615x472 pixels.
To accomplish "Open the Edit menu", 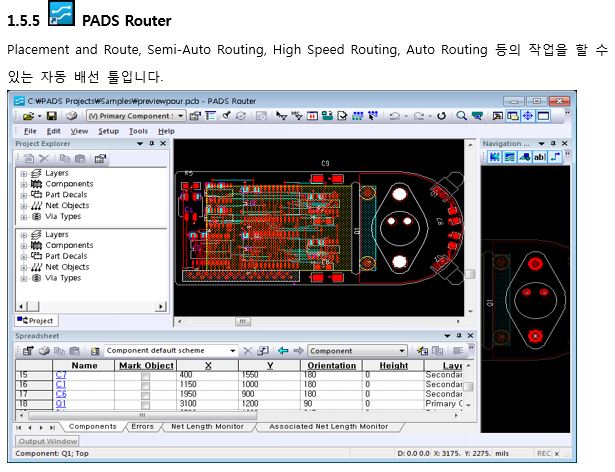I will click(x=53, y=131).
